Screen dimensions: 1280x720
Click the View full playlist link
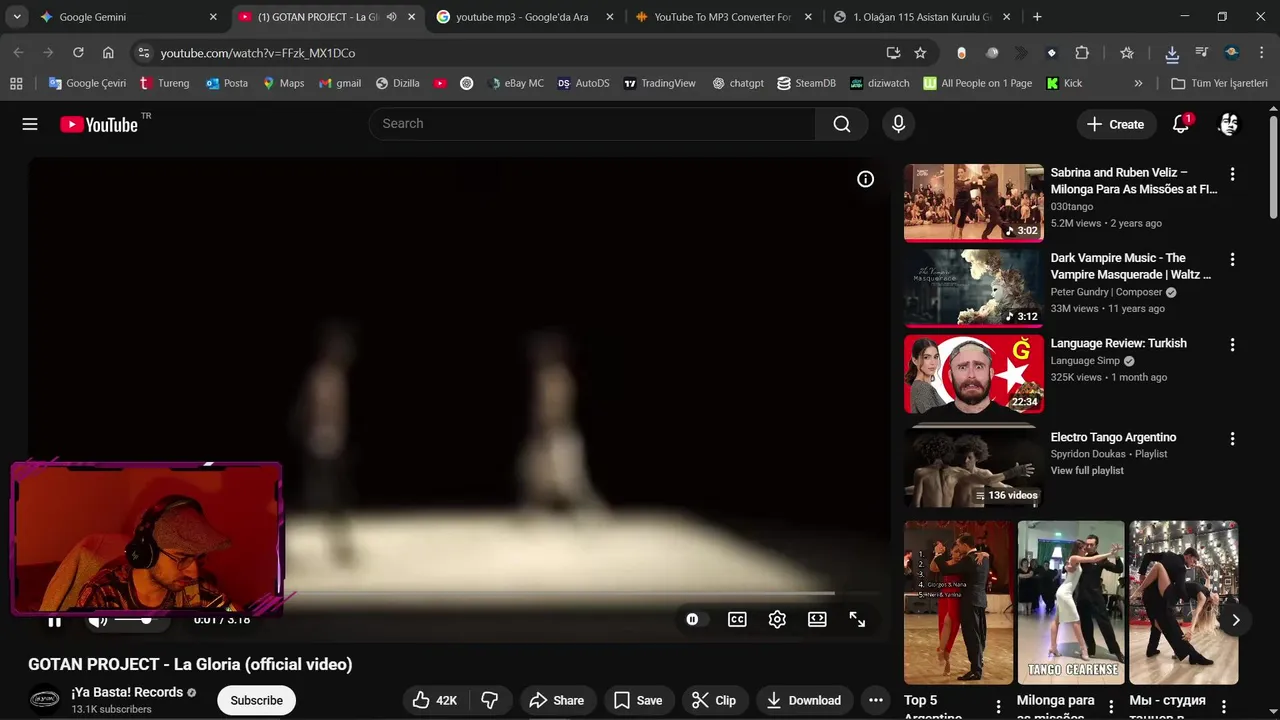(x=1087, y=471)
